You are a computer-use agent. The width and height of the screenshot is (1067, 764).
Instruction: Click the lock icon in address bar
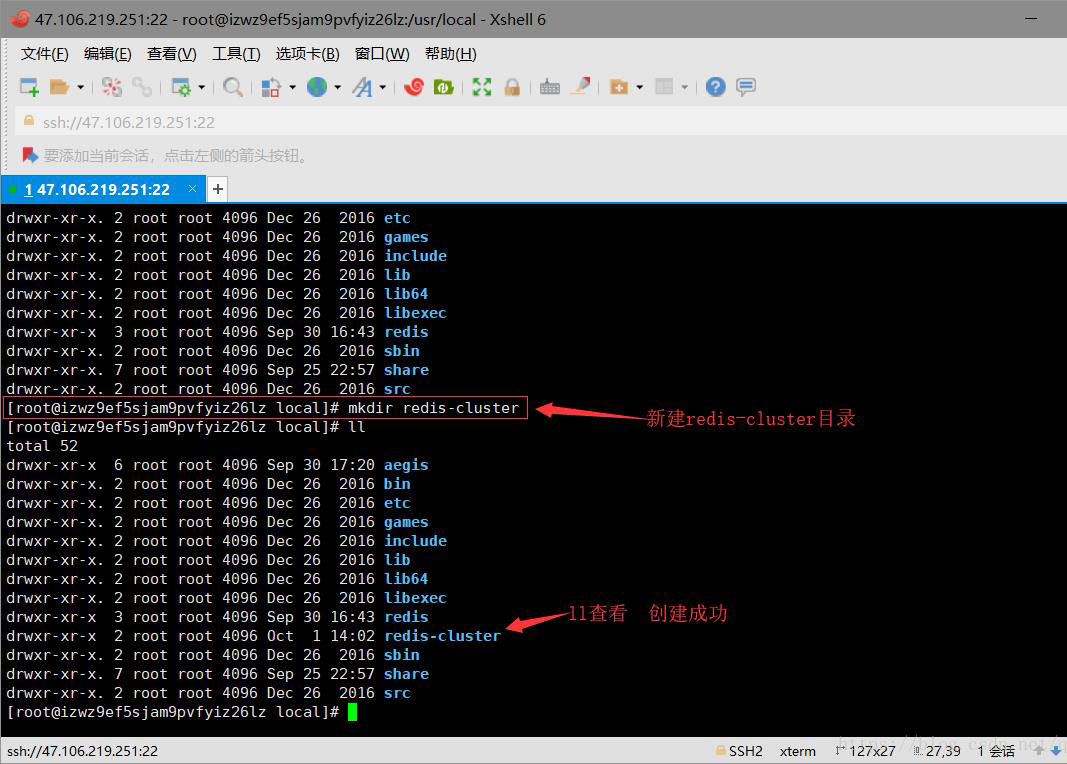pos(29,121)
